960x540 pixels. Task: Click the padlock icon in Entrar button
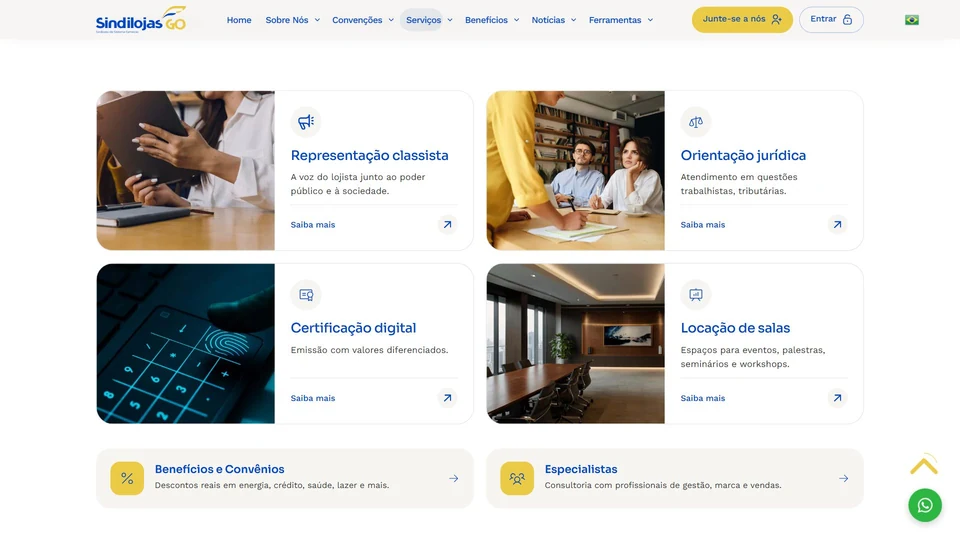(847, 20)
